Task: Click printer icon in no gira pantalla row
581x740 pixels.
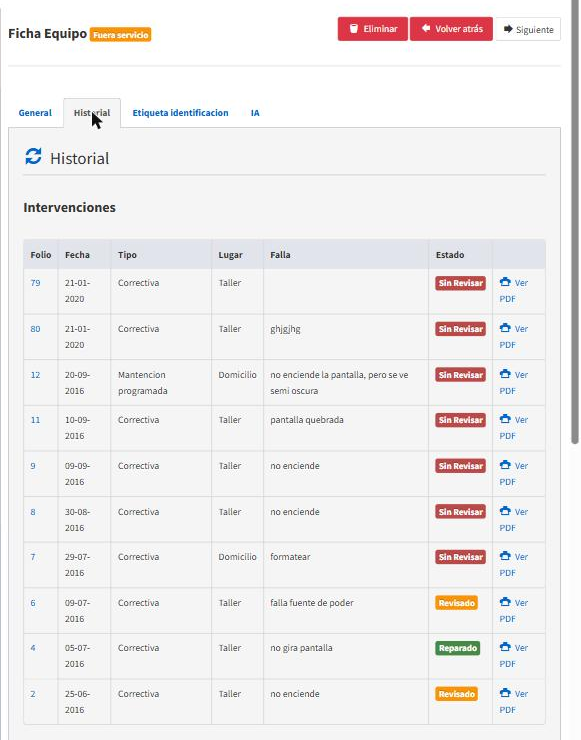Action: [505, 647]
